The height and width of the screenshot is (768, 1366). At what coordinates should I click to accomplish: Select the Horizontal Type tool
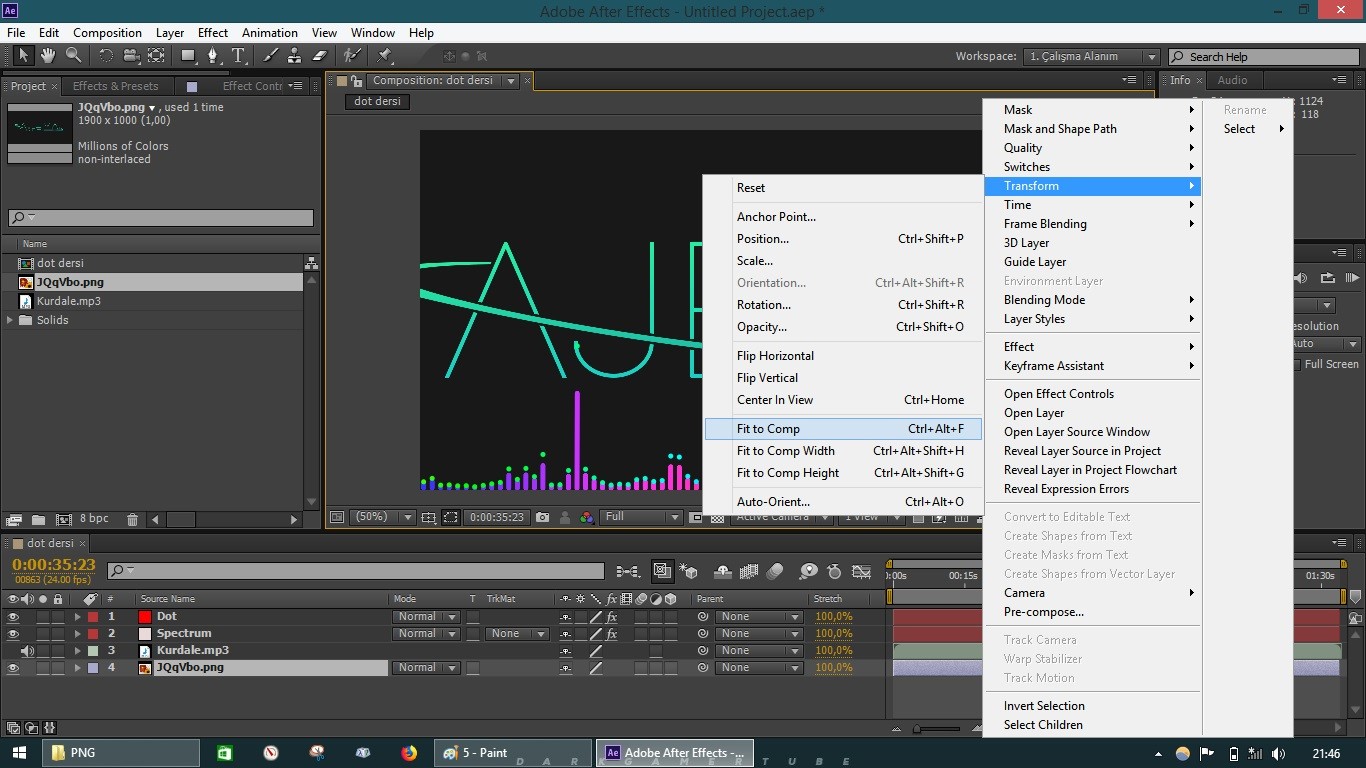(x=238, y=56)
